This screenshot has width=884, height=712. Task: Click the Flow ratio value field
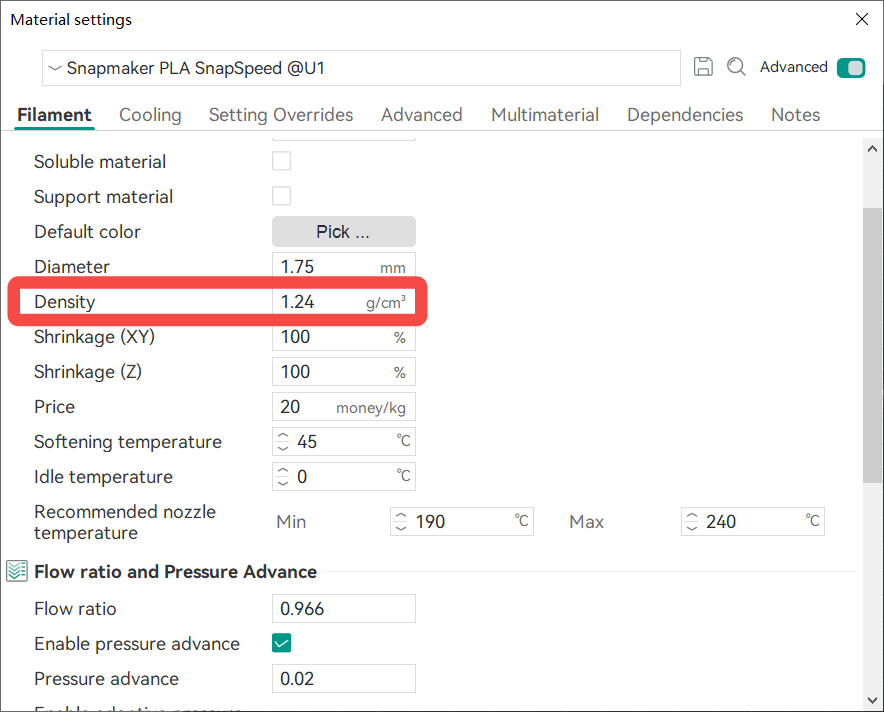[343, 608]
